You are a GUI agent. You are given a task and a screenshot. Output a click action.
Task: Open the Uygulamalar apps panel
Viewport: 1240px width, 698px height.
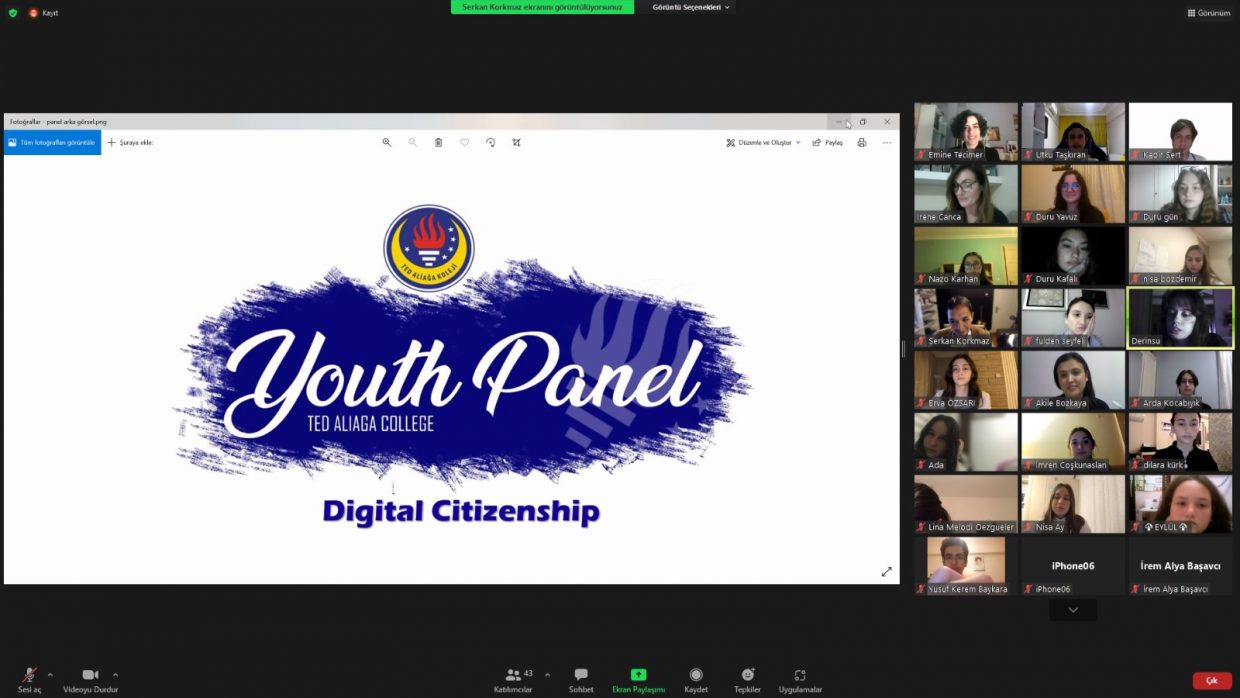[x=800, y=680]
